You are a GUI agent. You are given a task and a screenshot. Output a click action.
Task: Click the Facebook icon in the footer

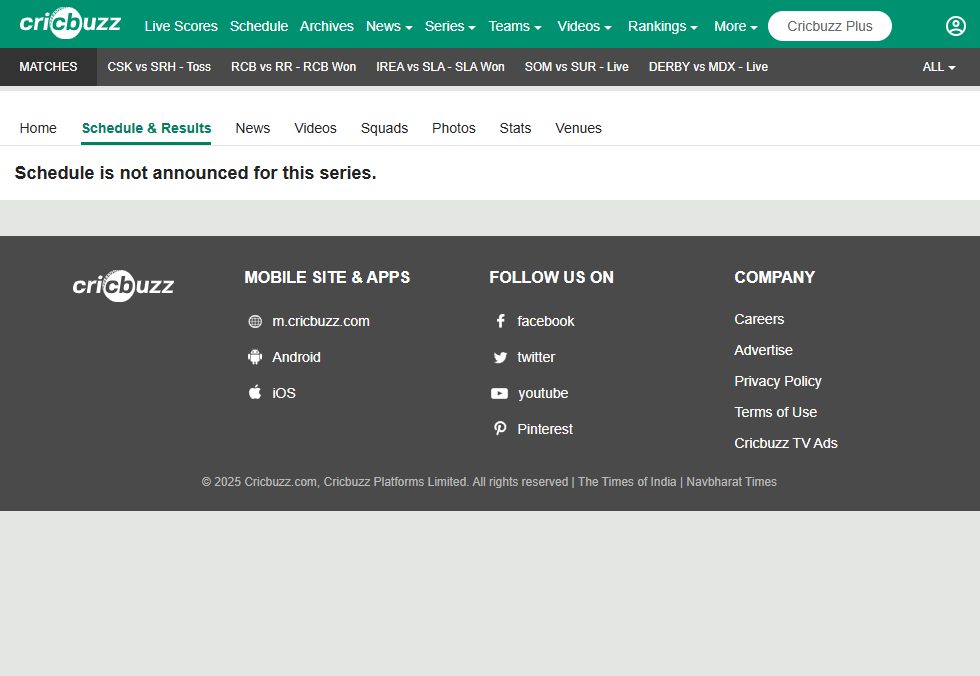pyautogui.click(x=500, y=321)
